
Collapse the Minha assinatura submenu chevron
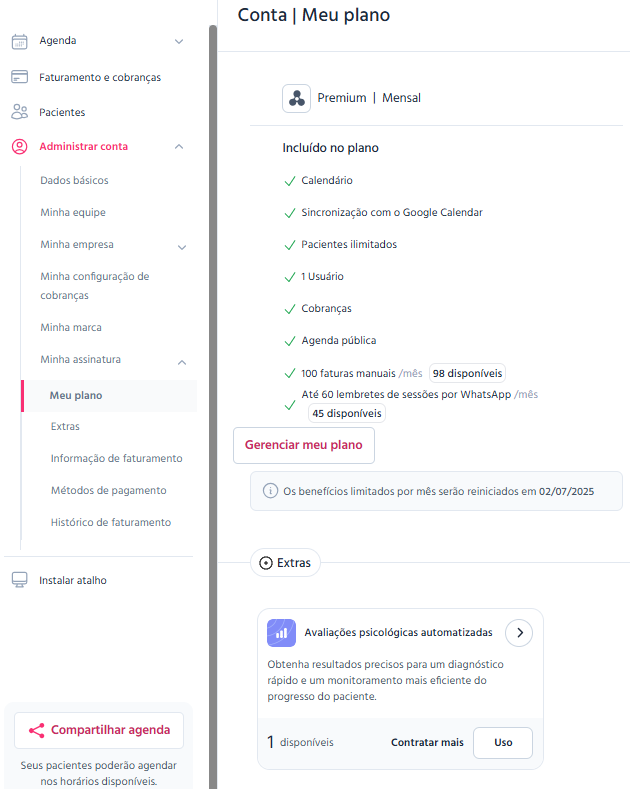pyautogui.click(x=182, y=362)
